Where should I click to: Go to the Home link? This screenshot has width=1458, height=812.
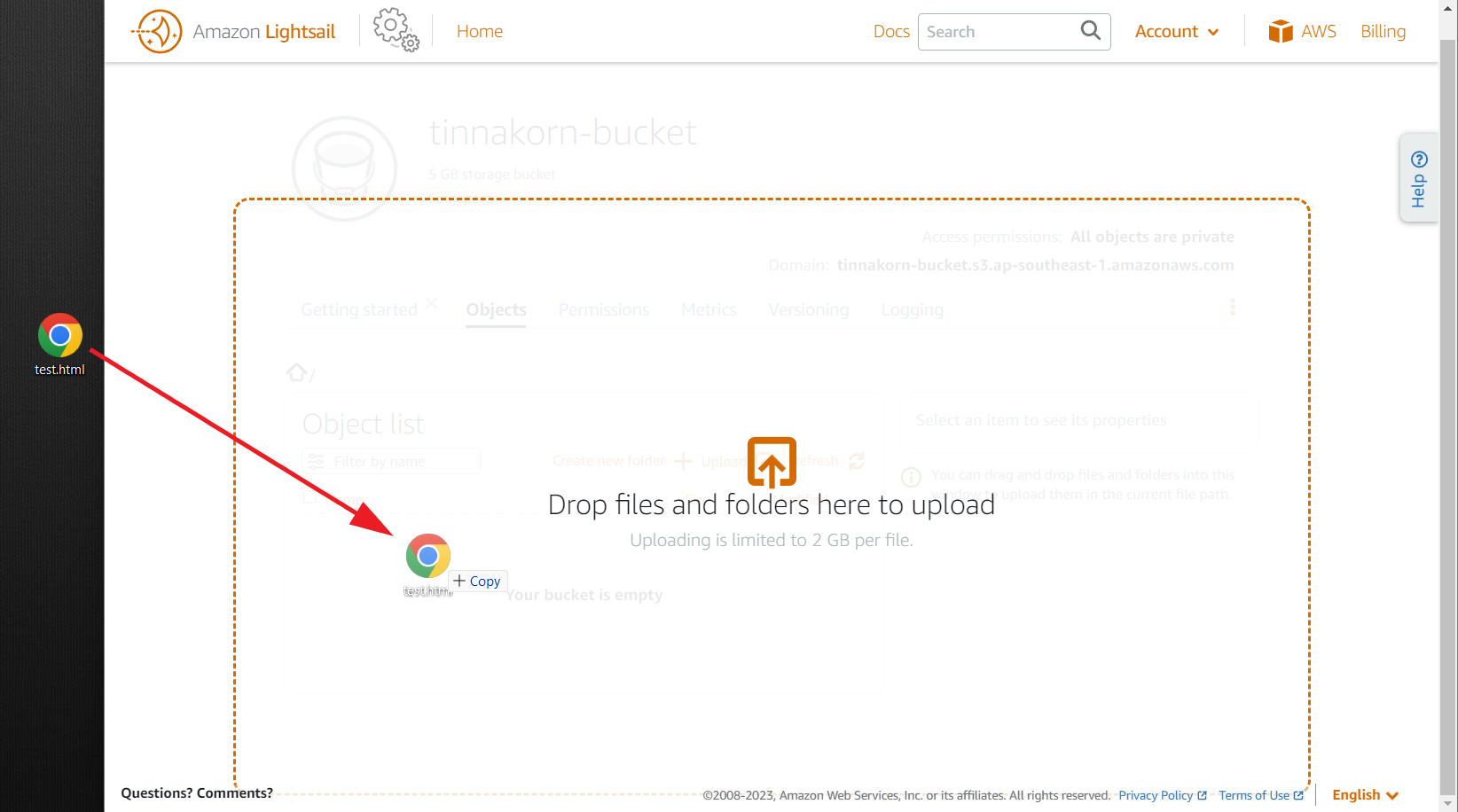click(x=480, y=31)
